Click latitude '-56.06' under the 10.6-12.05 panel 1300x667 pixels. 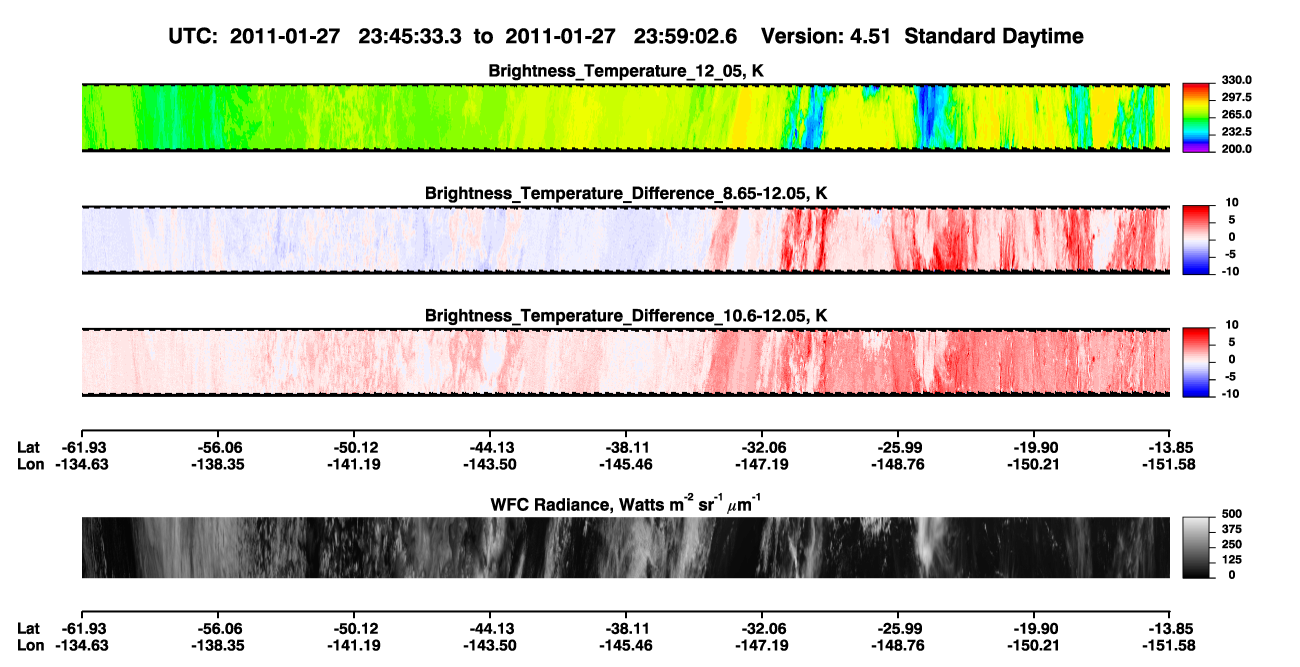[x=219, y=448]
